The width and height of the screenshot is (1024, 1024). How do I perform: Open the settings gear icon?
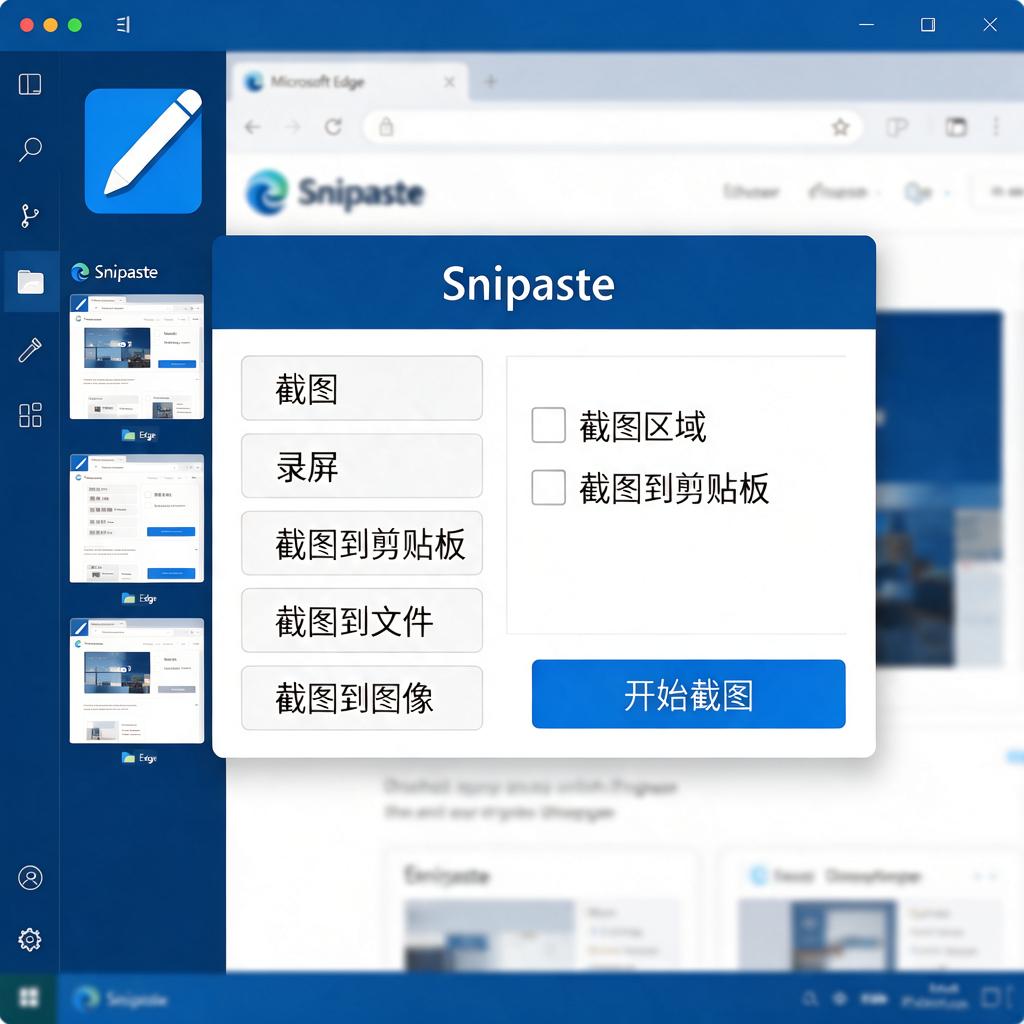pyautogui.click(x=29, y=940)
